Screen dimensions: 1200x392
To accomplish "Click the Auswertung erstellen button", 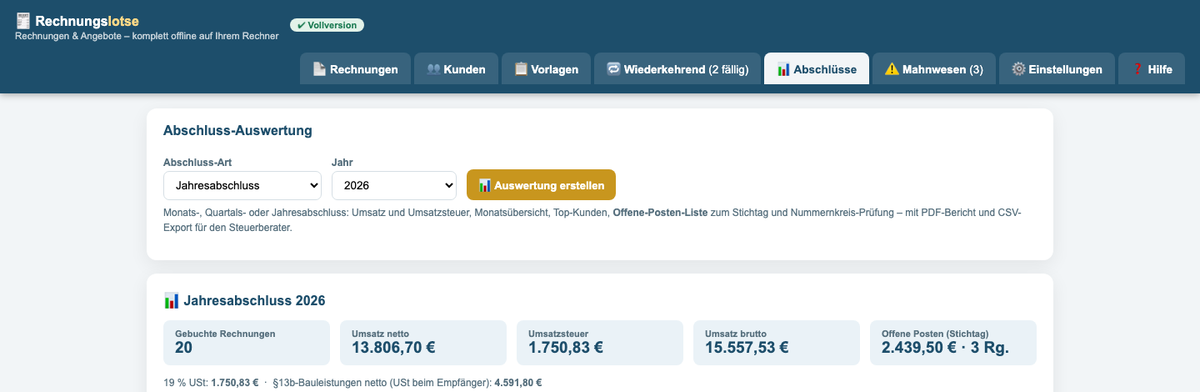I will coord(541,185).
